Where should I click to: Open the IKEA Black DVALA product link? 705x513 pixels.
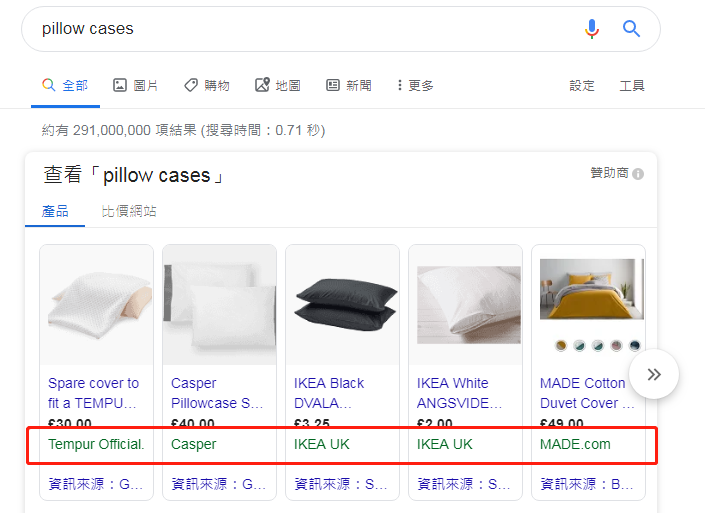tap(329, 393)
